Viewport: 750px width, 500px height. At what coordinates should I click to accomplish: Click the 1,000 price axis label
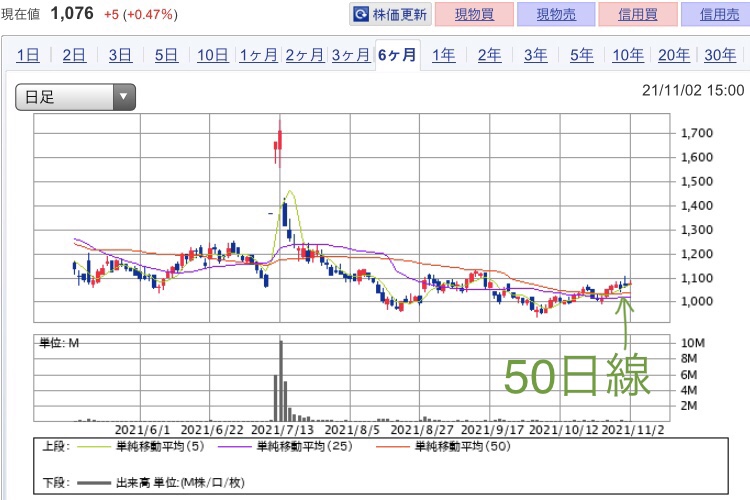[697, 301]
